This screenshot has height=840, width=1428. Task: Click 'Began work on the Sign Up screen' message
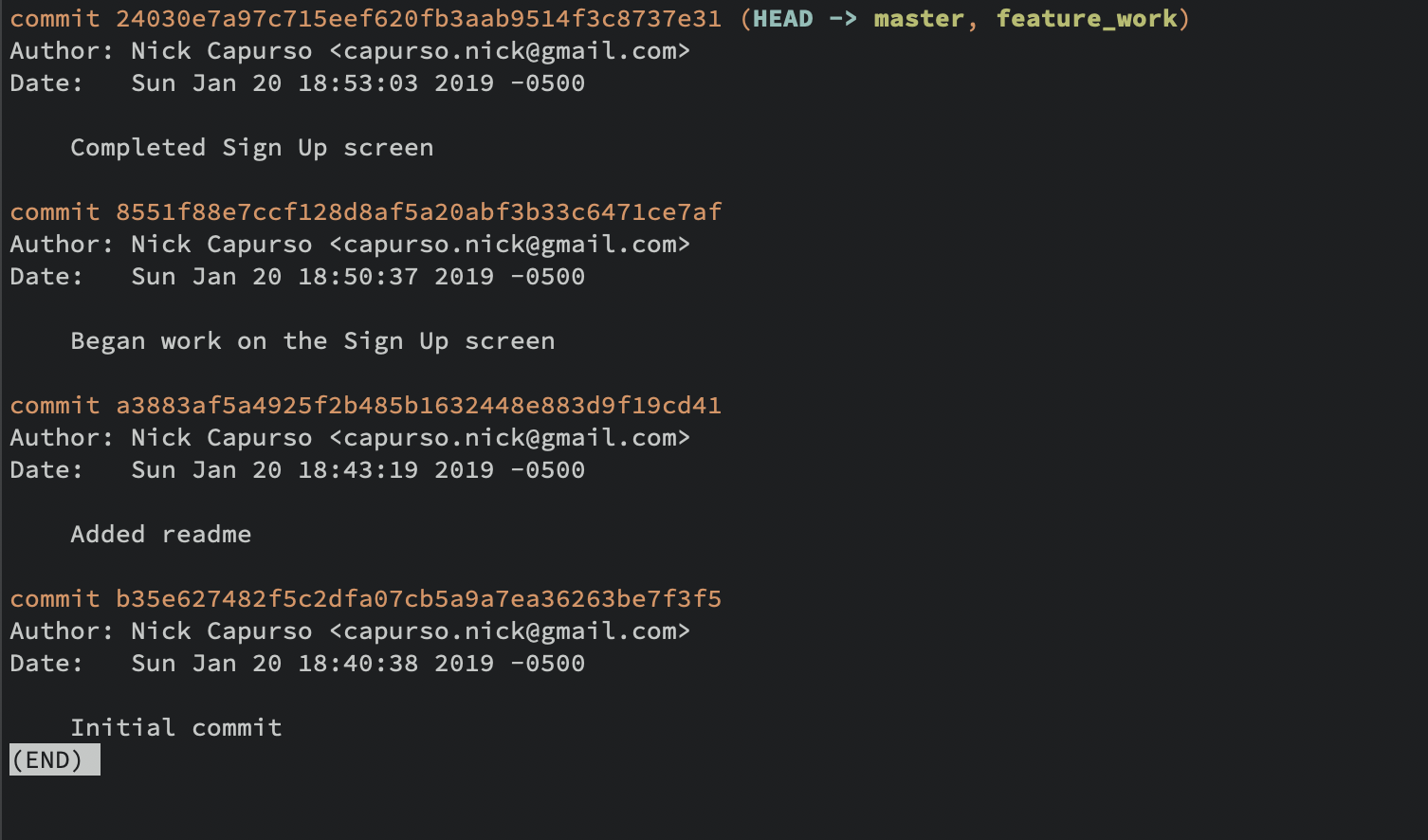tap(313, 341)
